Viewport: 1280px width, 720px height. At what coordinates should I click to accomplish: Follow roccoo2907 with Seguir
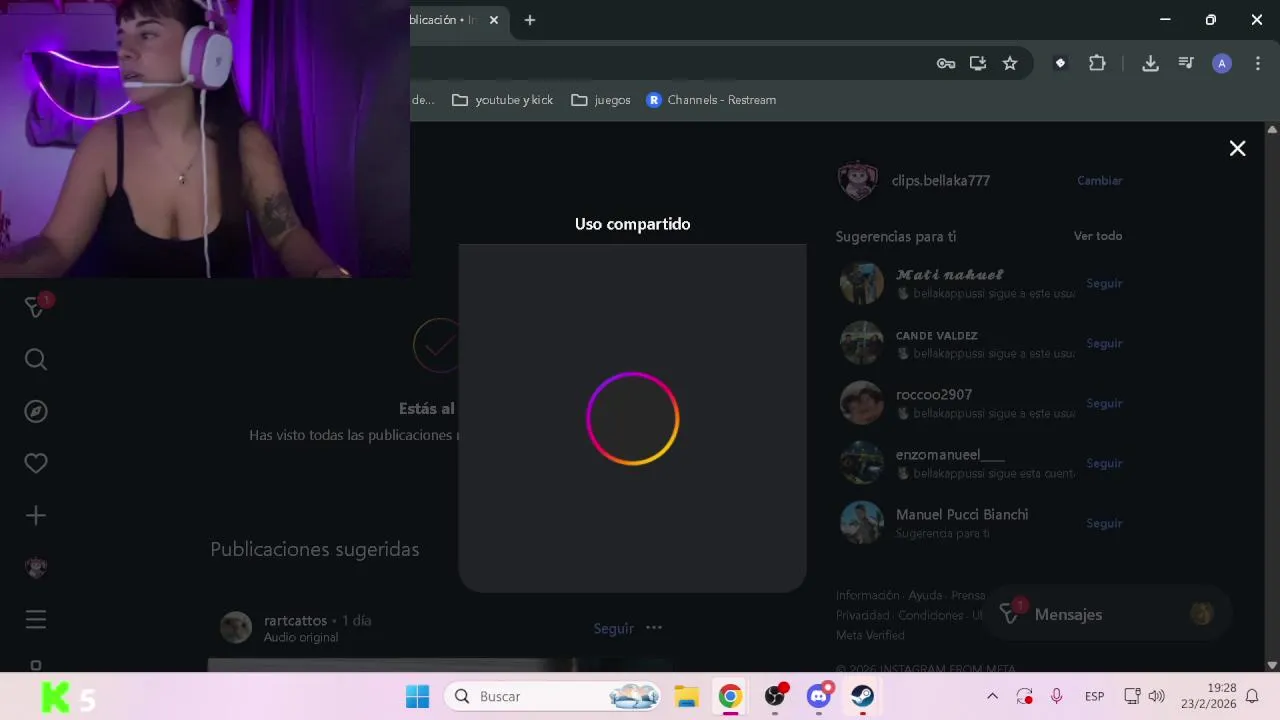coord(1104,403)
